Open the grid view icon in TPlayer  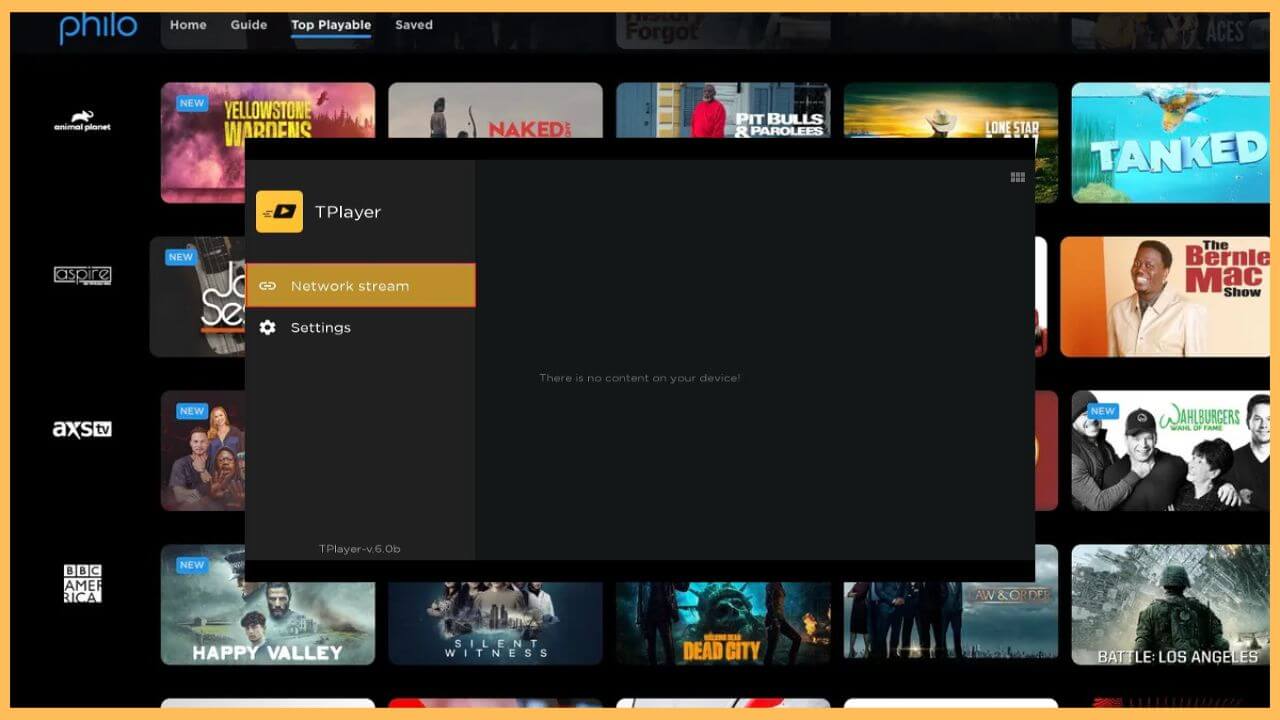(x=1018, y=177)
